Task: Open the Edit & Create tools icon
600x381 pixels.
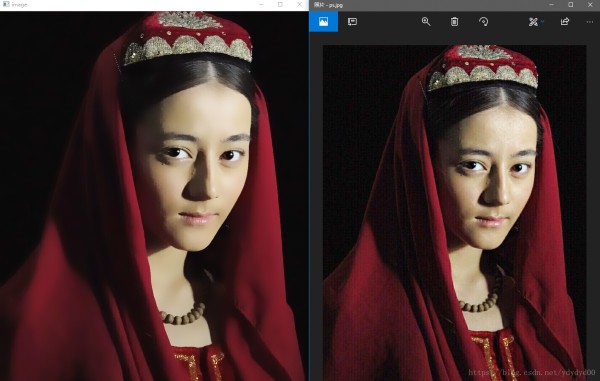Action: tap(533, 22)
